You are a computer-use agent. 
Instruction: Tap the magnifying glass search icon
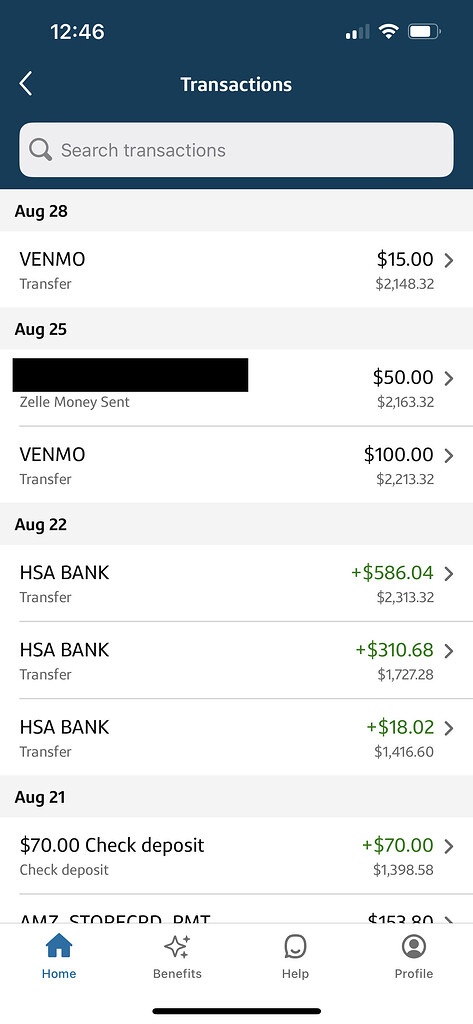(x=41, y=150)
